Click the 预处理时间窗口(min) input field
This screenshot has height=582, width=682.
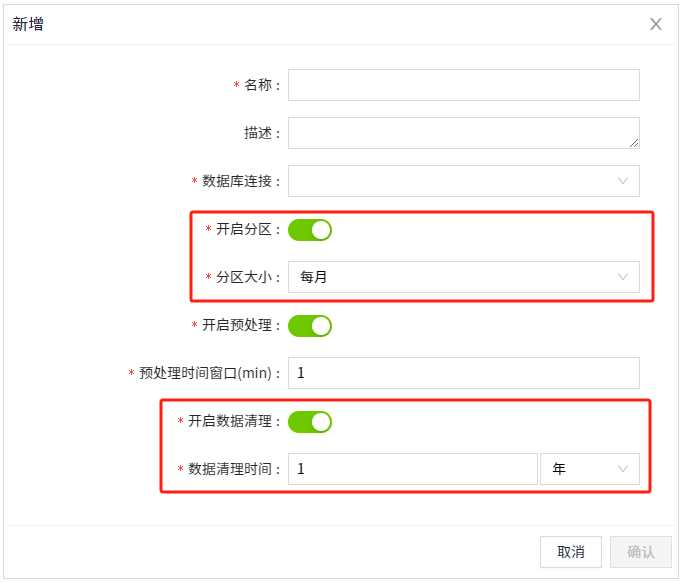click(x=463, y=373)
